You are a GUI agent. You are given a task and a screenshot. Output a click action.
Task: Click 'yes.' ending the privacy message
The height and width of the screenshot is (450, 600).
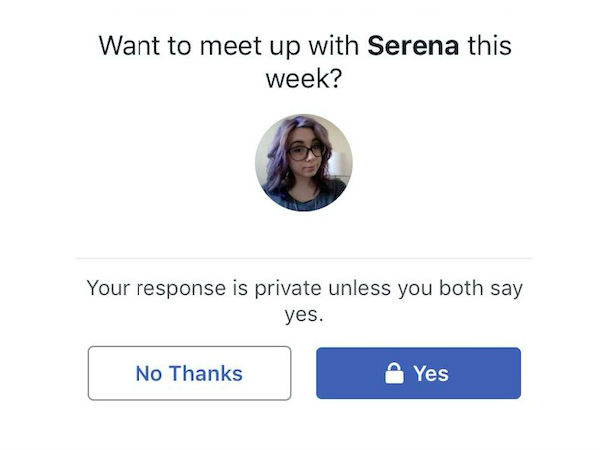303,316
